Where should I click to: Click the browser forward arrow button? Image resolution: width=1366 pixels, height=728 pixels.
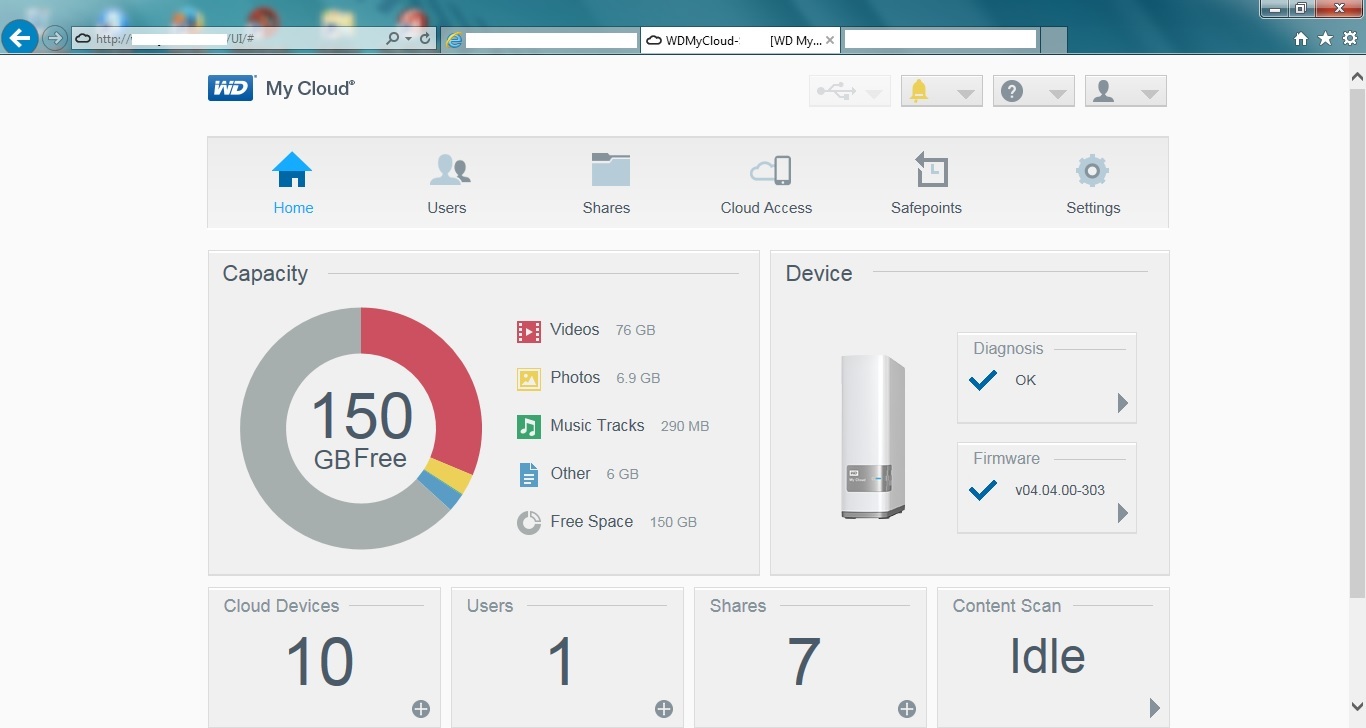pyautogui.click(x=55, y=38)
